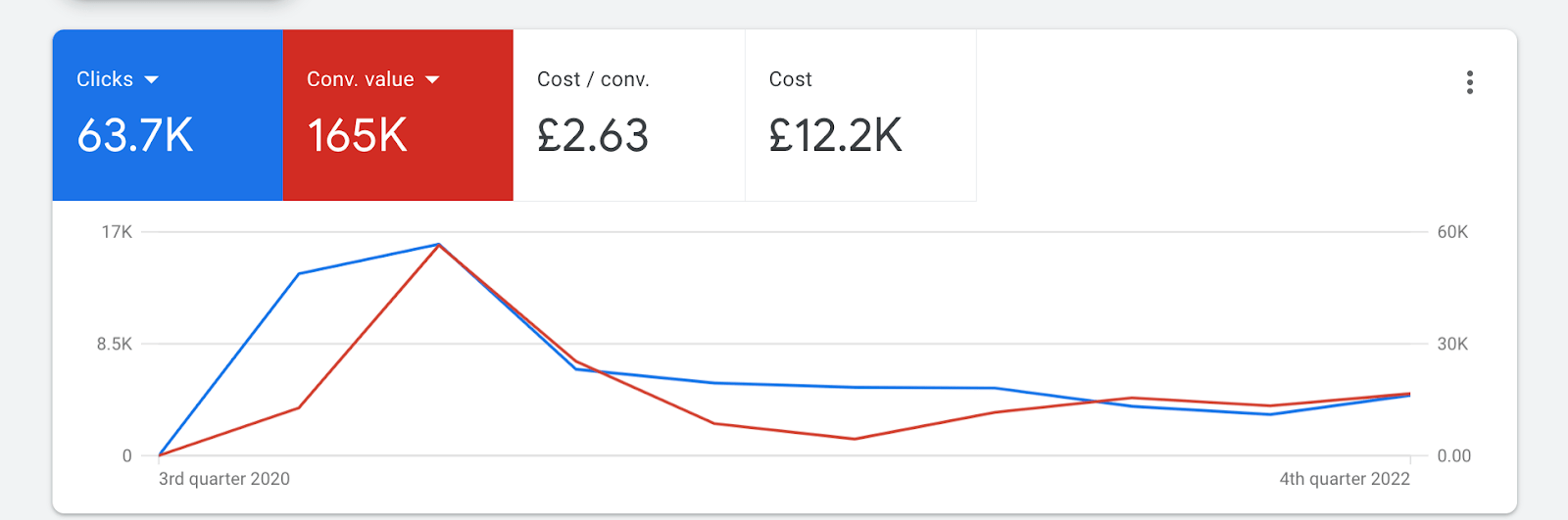The width and height of the screenshot is (1568, 520).
Task: Click the peak point of the blue line
Action: [438, 244]
